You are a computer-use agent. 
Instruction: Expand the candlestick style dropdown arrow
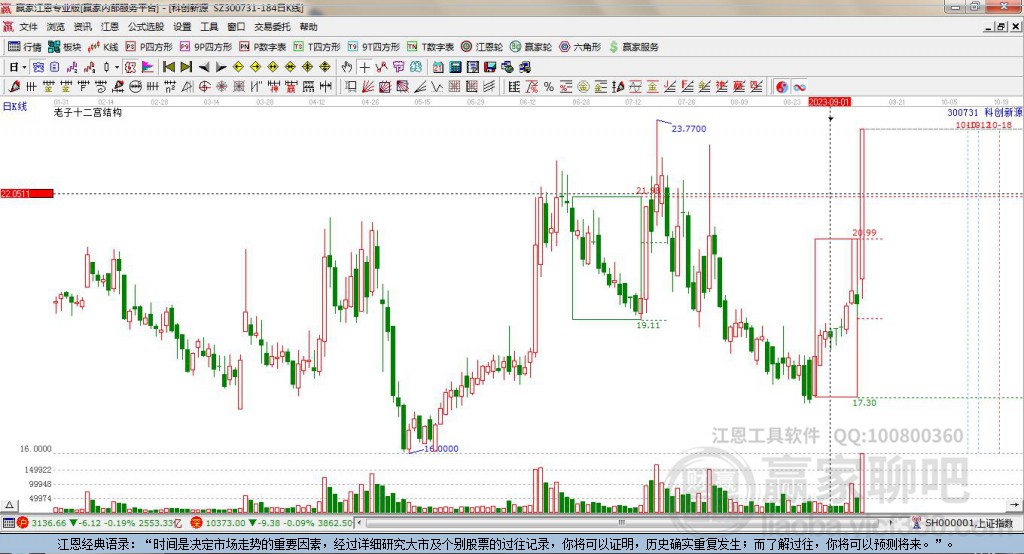coord(117,67)
